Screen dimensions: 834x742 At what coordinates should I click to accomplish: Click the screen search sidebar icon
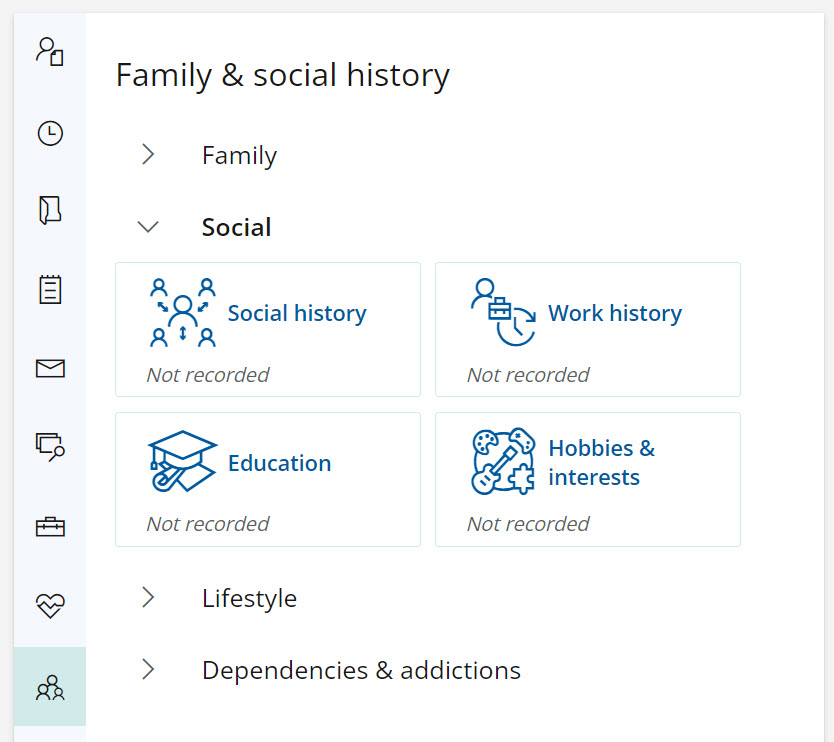tap(50, 447)
